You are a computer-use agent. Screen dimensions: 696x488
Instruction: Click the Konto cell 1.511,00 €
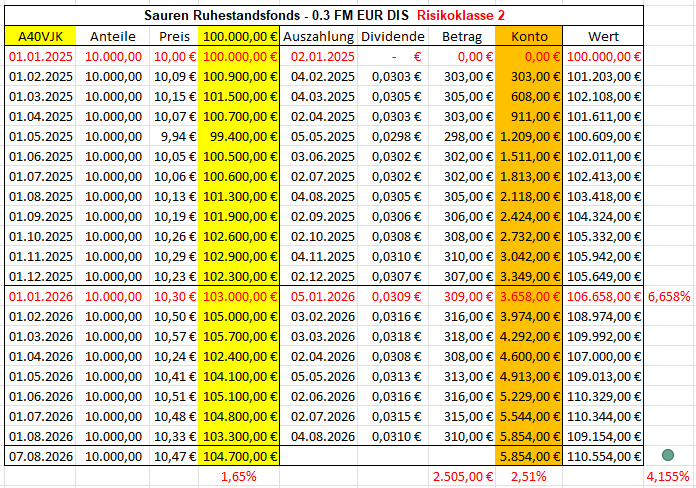[x=529, y=156]
